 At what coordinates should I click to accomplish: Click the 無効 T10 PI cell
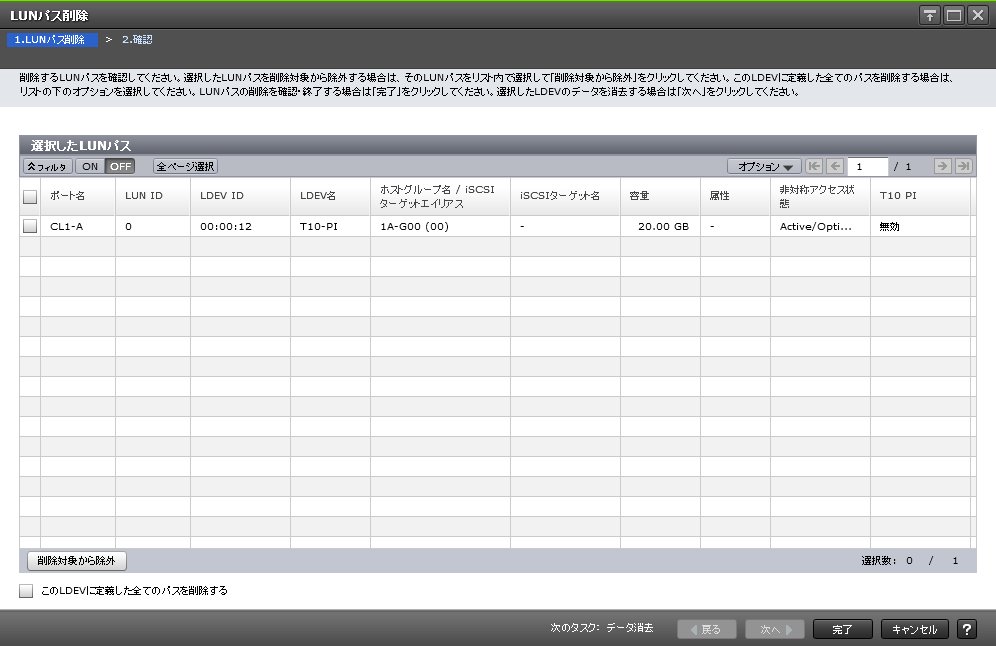tap(920, 226)
